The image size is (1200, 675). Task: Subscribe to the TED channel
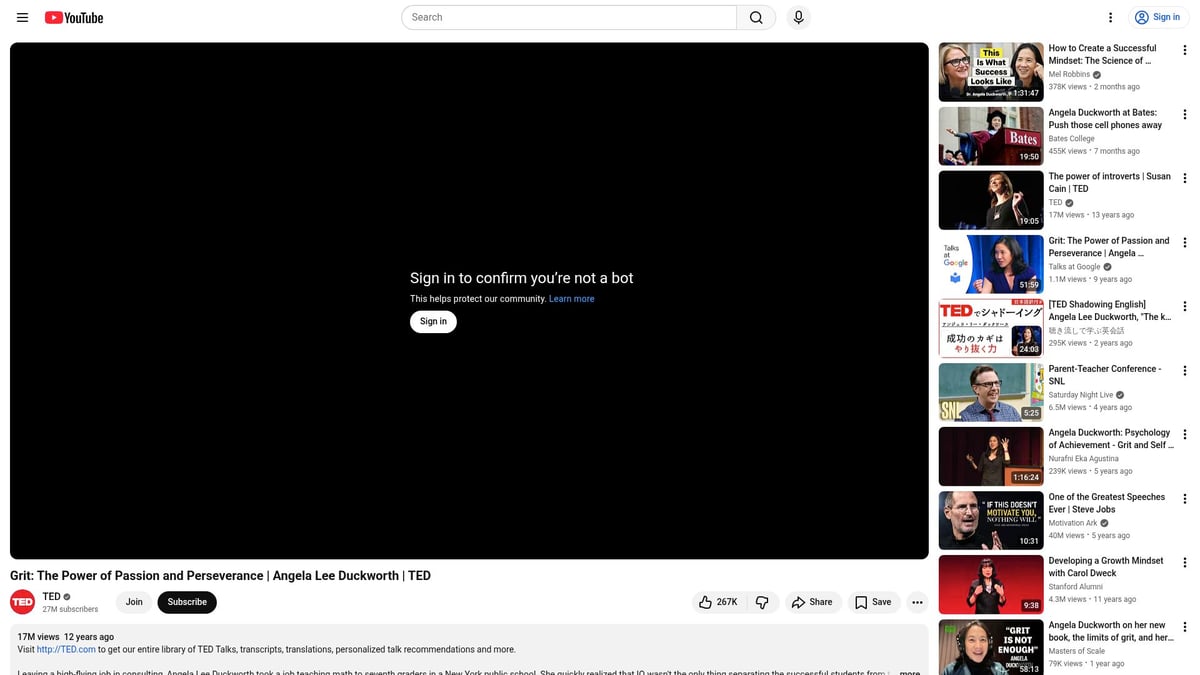(x=187, y=602)
